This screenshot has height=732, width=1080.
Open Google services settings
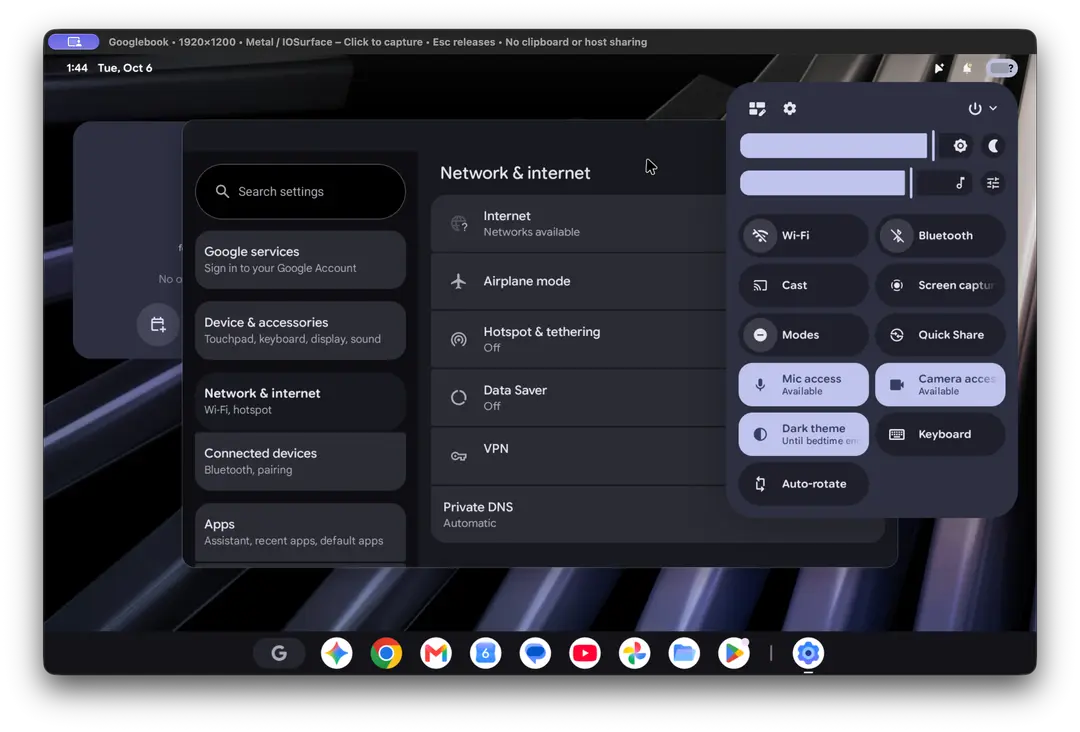click(x=300, y=260)
